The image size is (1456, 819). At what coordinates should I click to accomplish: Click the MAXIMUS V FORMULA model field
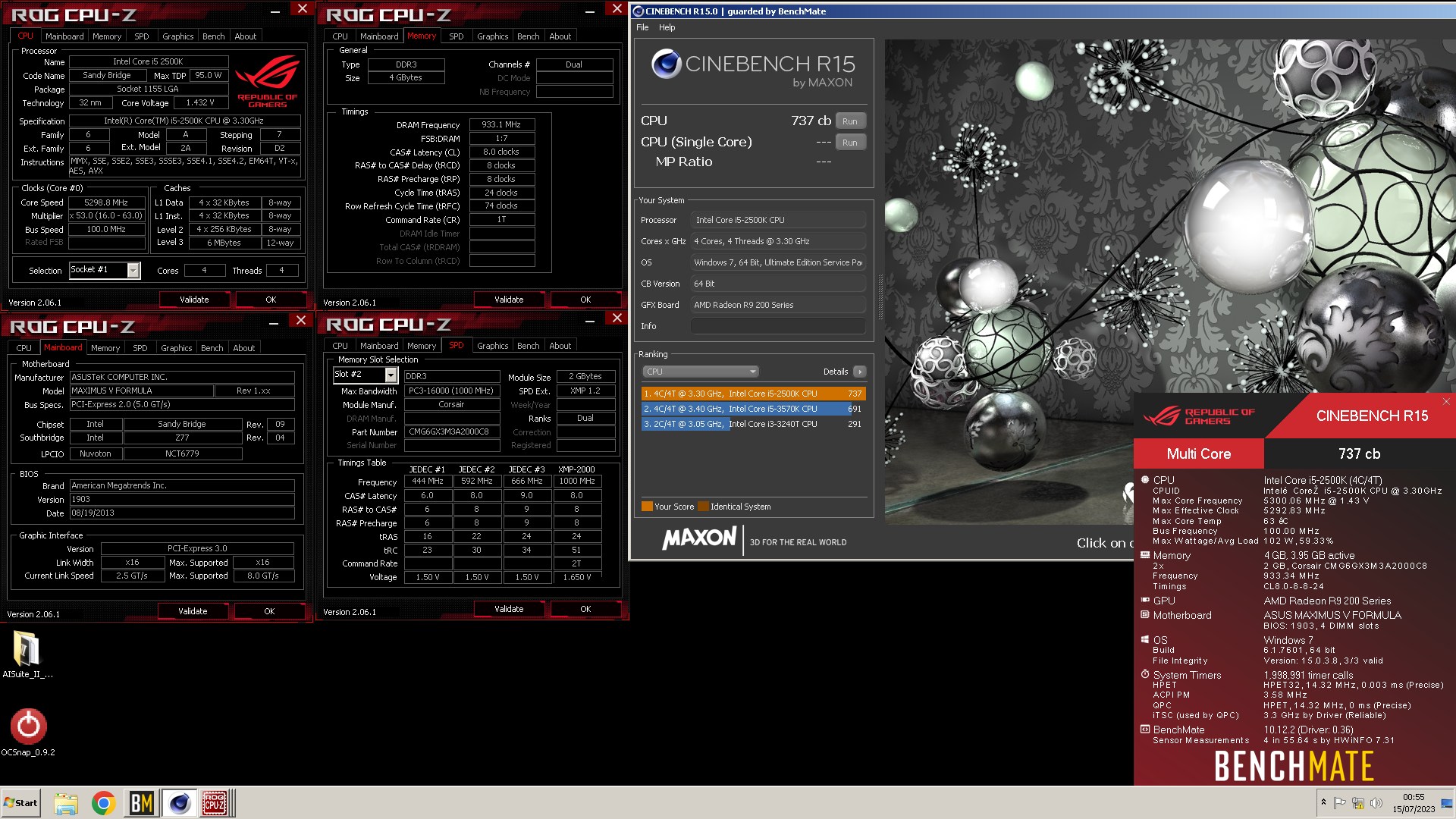[x=142, y=391]
